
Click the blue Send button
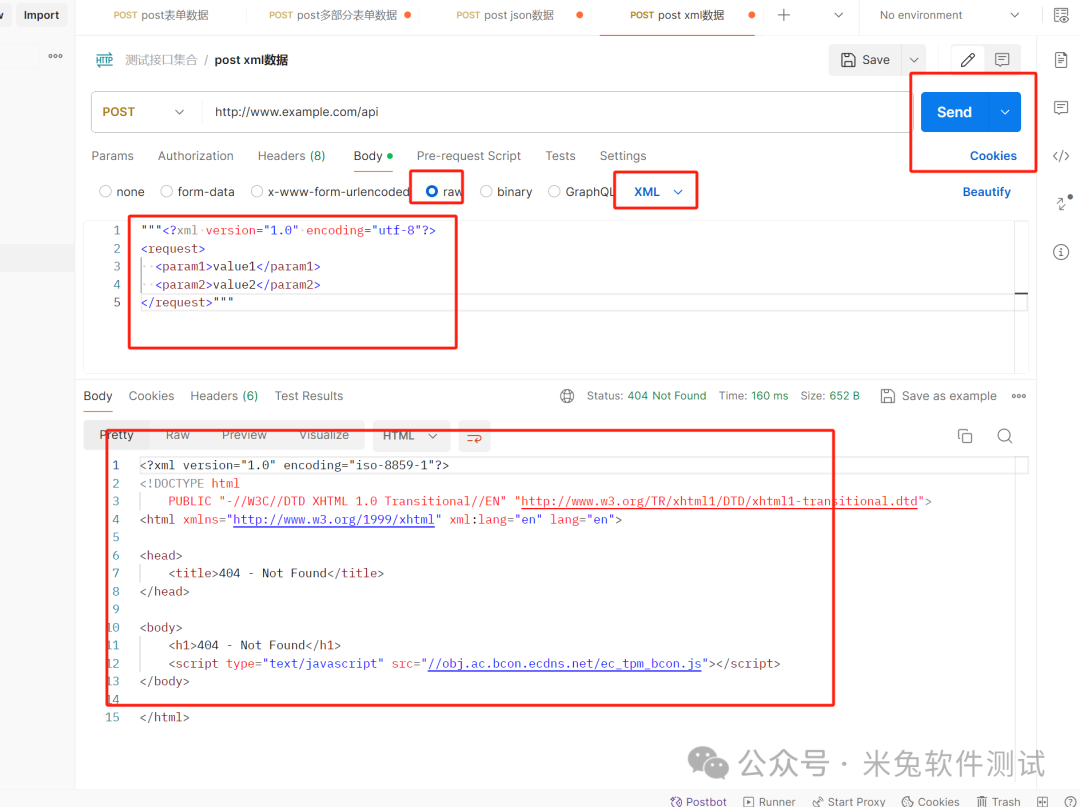(955, 112)
